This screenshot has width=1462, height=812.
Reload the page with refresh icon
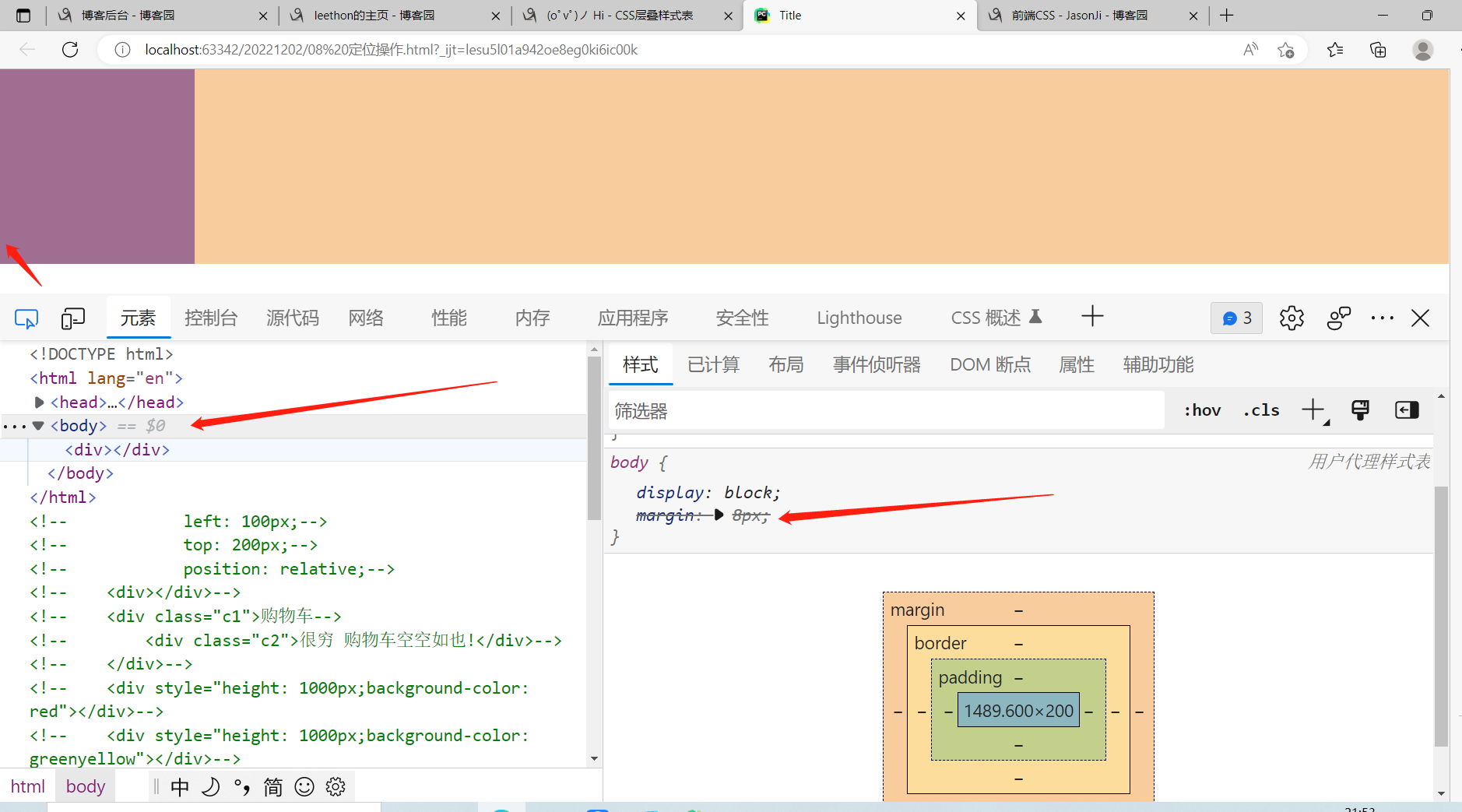pos(70,50)
